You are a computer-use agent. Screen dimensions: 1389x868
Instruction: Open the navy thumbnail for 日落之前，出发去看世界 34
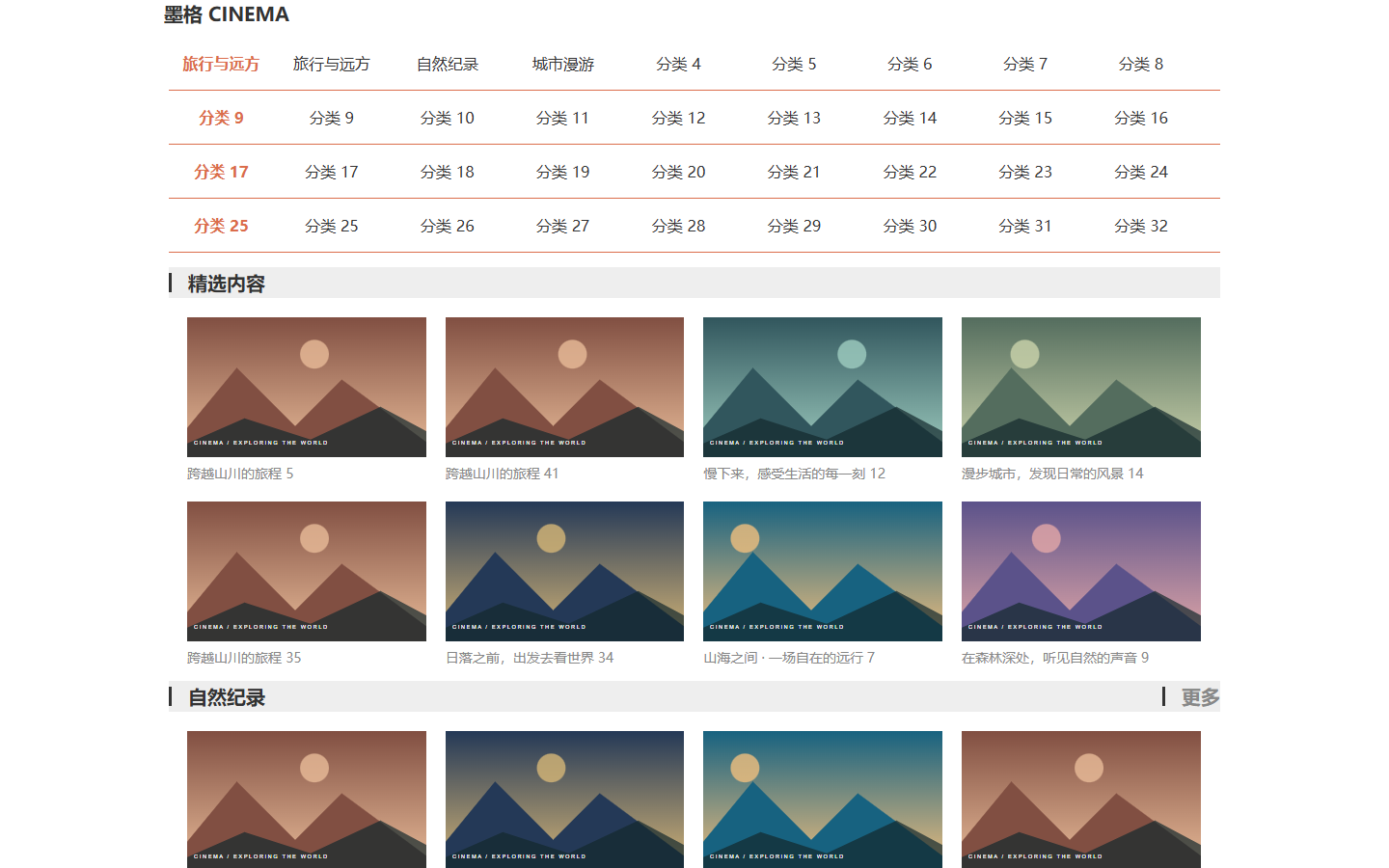click(x=564, y=571)
